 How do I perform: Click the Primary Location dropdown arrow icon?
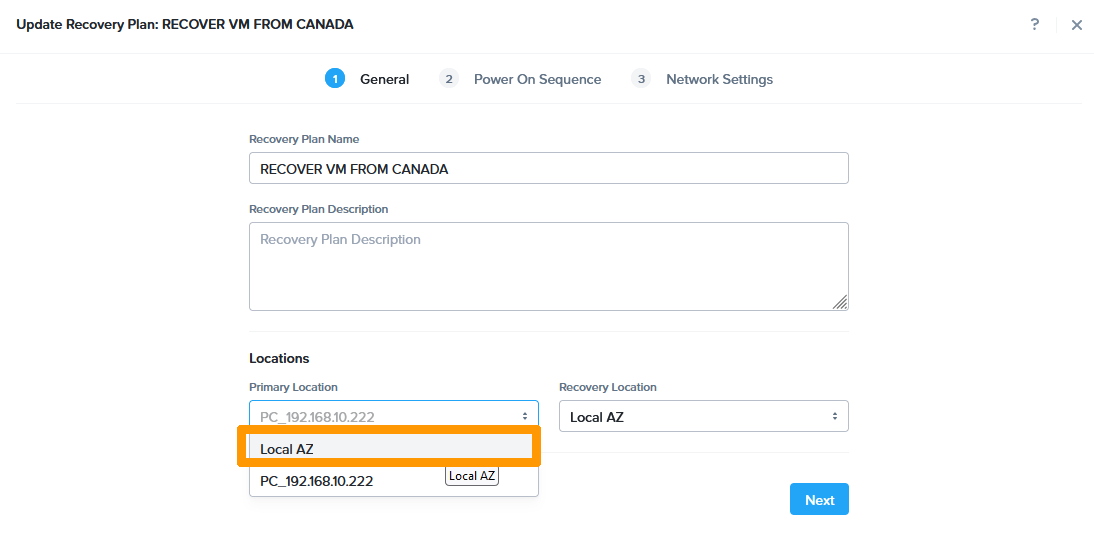[524, 416]
